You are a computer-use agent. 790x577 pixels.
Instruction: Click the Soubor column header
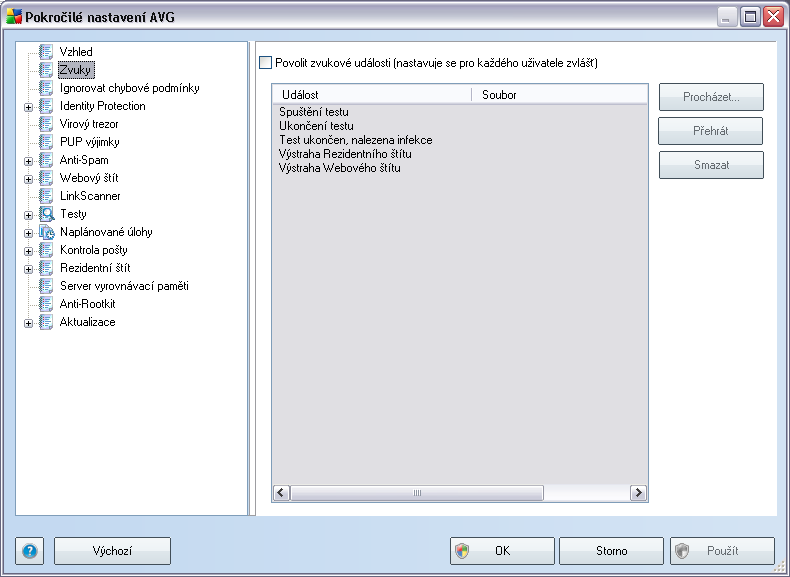coord(560,94)
